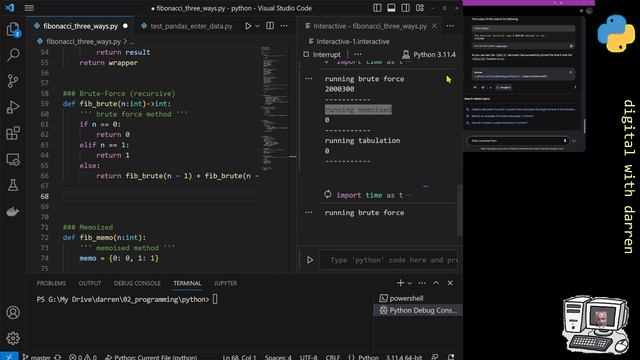Add a new terminal

coord(400,283)
